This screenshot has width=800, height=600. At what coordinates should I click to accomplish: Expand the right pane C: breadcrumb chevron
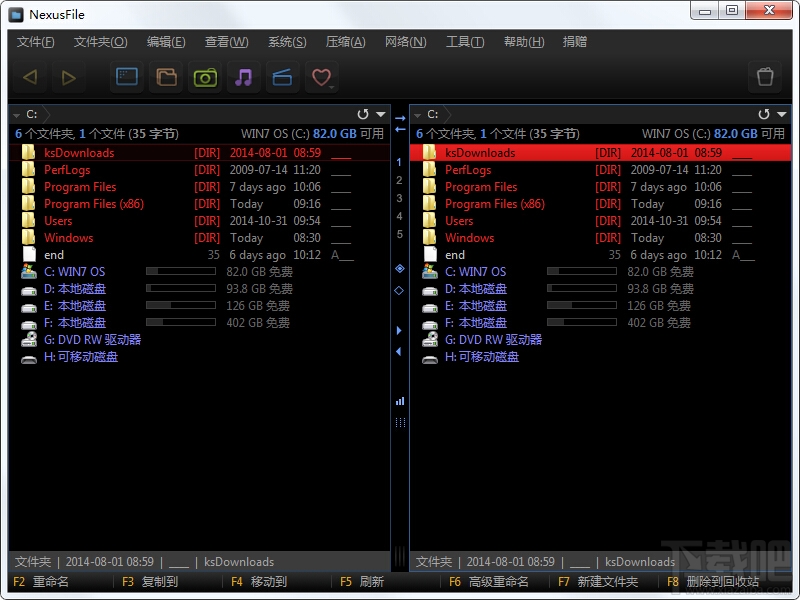[446, 114]
